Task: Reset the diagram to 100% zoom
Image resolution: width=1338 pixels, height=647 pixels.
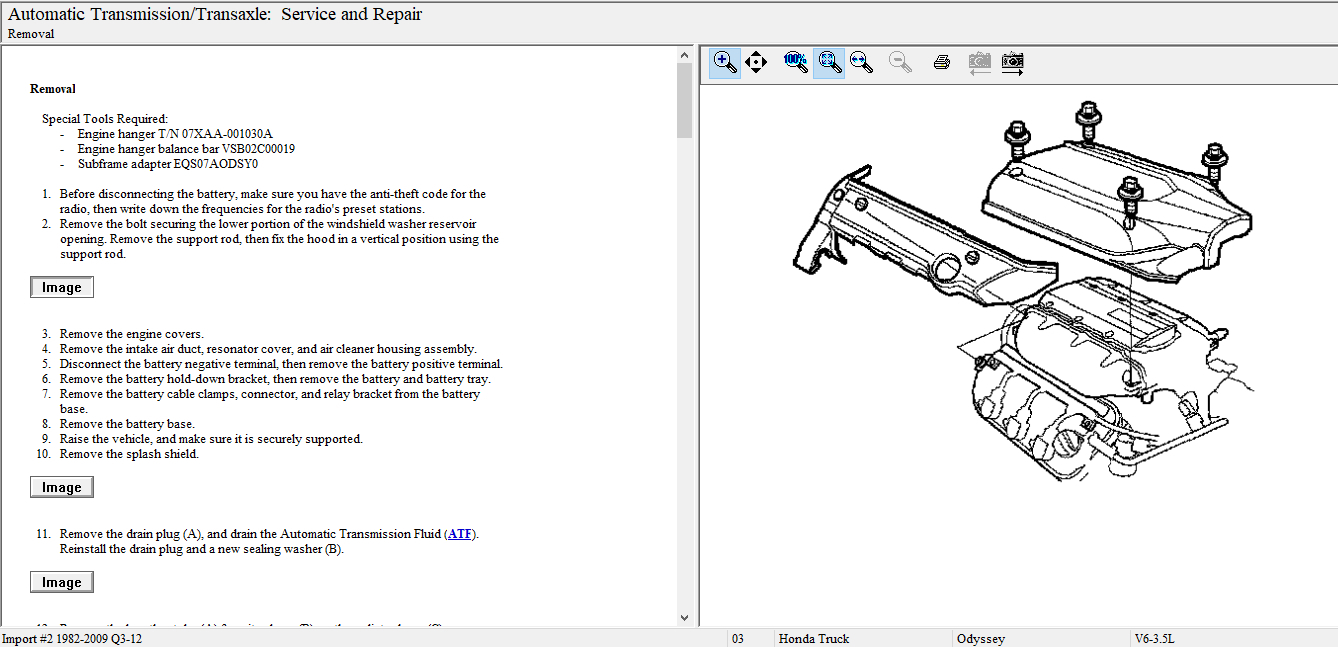Action: pos(796,63)
